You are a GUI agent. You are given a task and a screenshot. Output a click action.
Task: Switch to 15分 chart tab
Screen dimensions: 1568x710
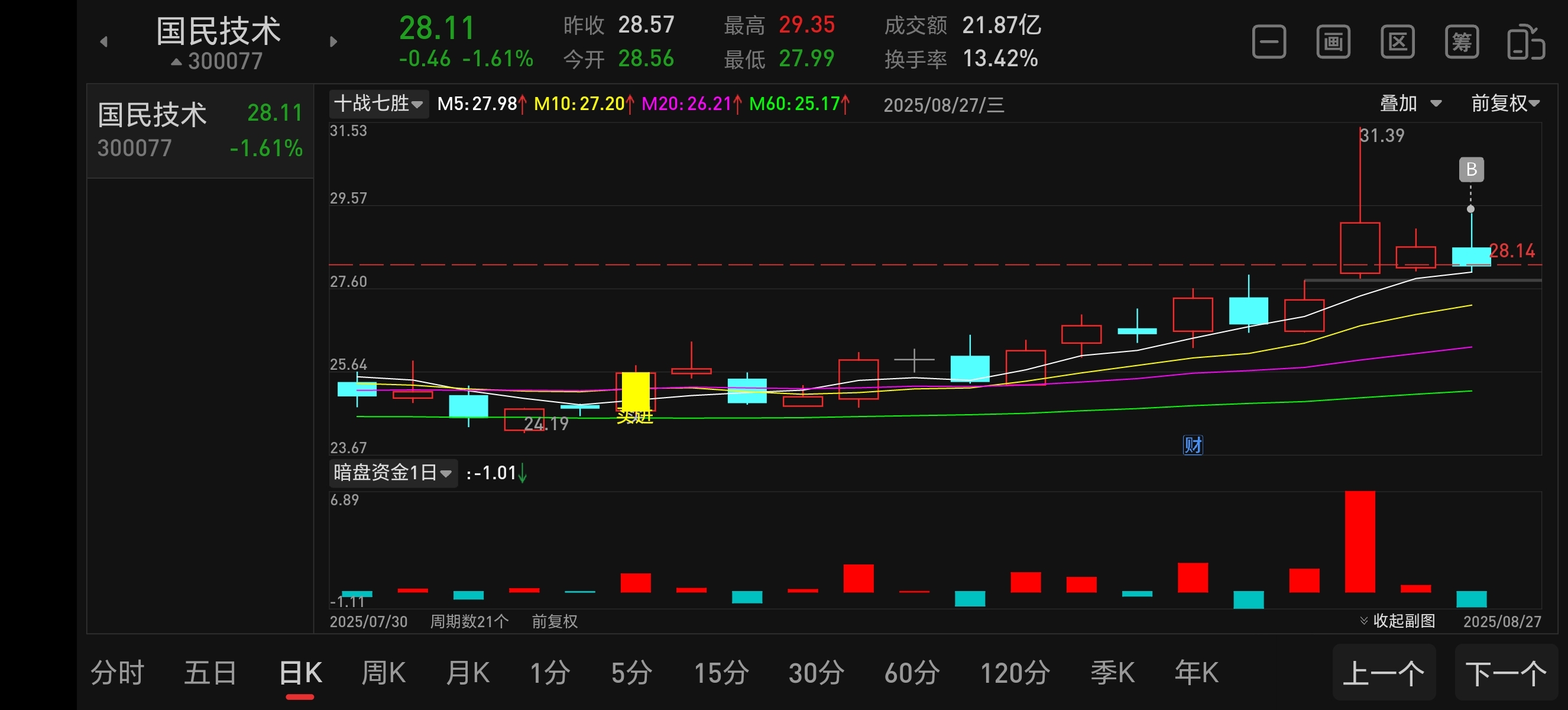point(721,673)
